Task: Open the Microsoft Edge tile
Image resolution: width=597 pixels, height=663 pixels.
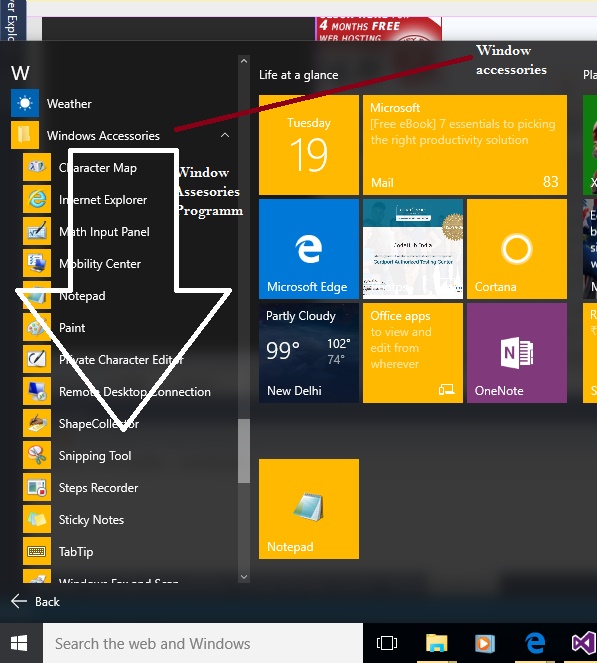Action: pyautogui.click(x=309, y=249)
